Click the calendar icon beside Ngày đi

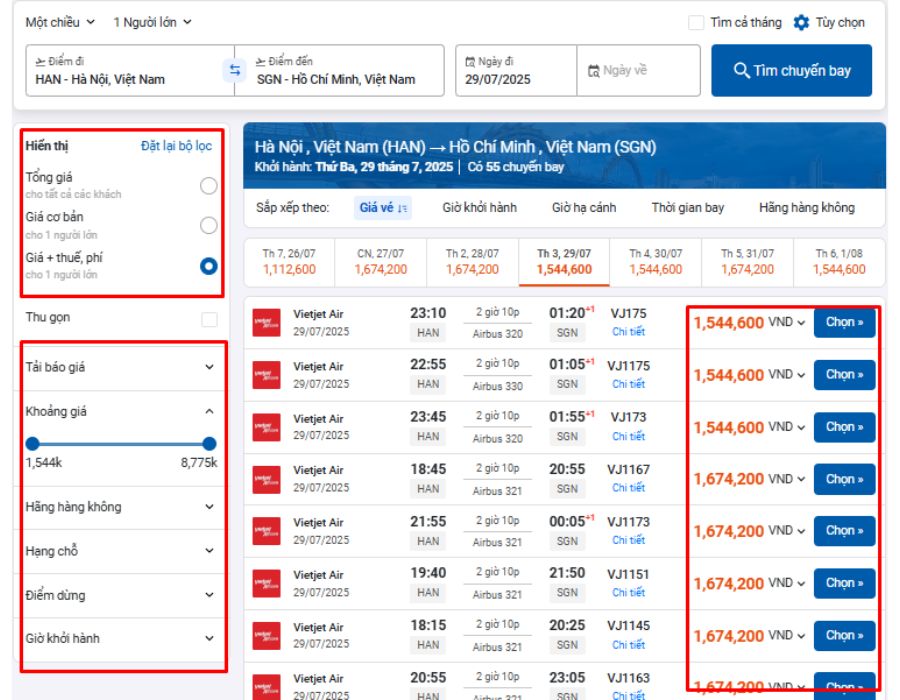pyautogui.click(x=470, y=61)
